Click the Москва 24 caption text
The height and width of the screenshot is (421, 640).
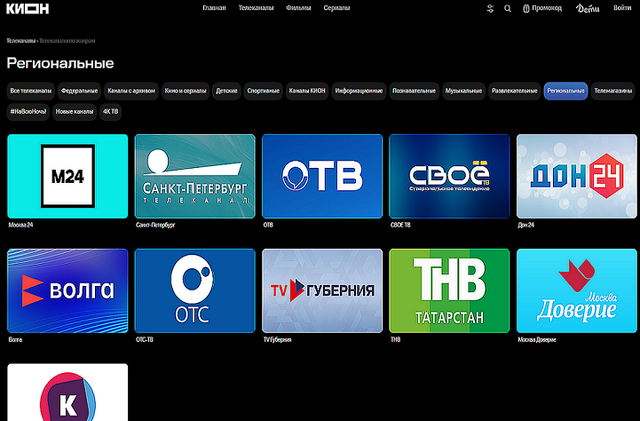[x=21, y=225]
